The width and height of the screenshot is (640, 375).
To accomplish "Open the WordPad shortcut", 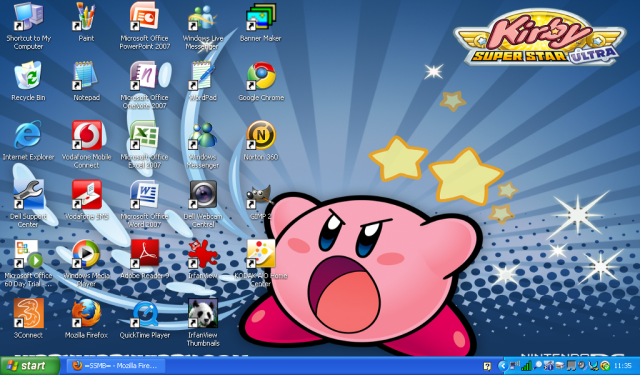I will tap(203, 81).
